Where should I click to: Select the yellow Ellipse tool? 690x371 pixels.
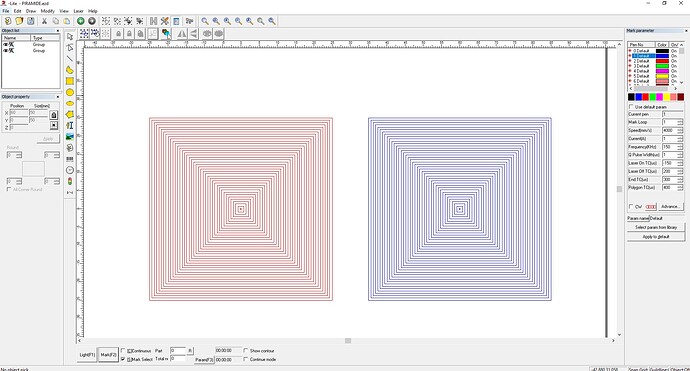point(70,103)
